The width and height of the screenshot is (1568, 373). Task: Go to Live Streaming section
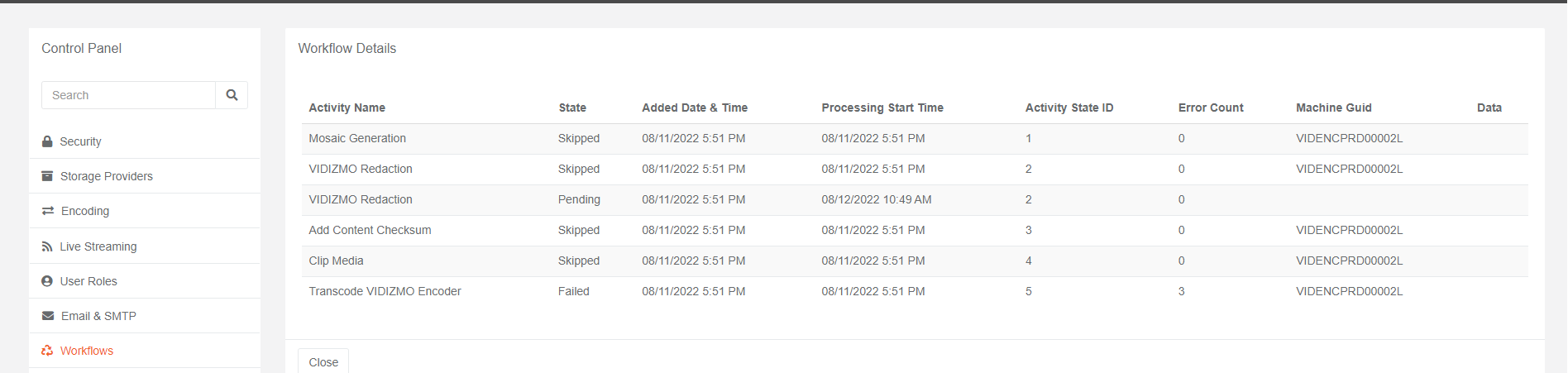point(98,246)
